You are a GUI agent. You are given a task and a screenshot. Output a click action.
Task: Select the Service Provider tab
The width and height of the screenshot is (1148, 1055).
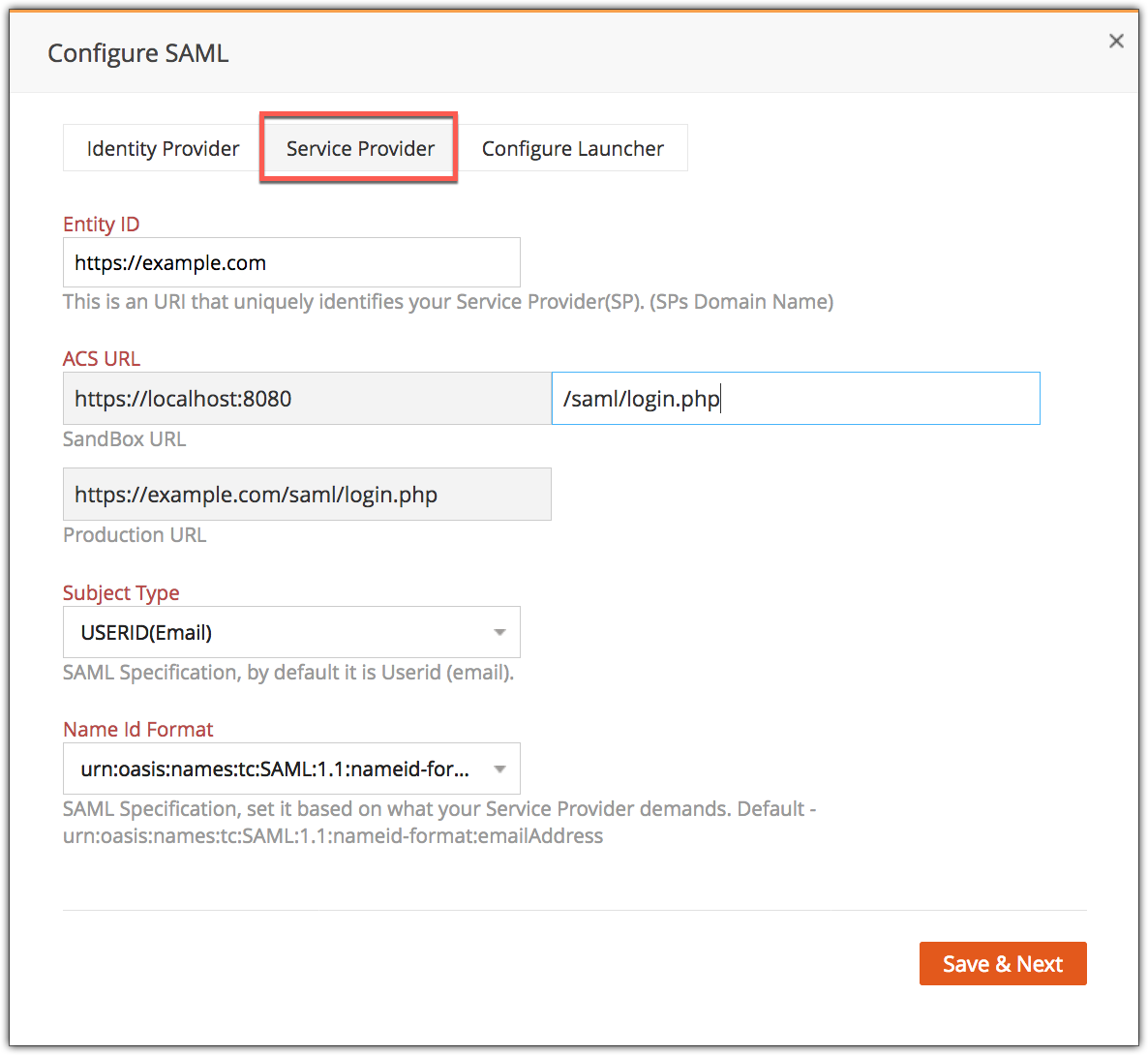pos(359,148)
